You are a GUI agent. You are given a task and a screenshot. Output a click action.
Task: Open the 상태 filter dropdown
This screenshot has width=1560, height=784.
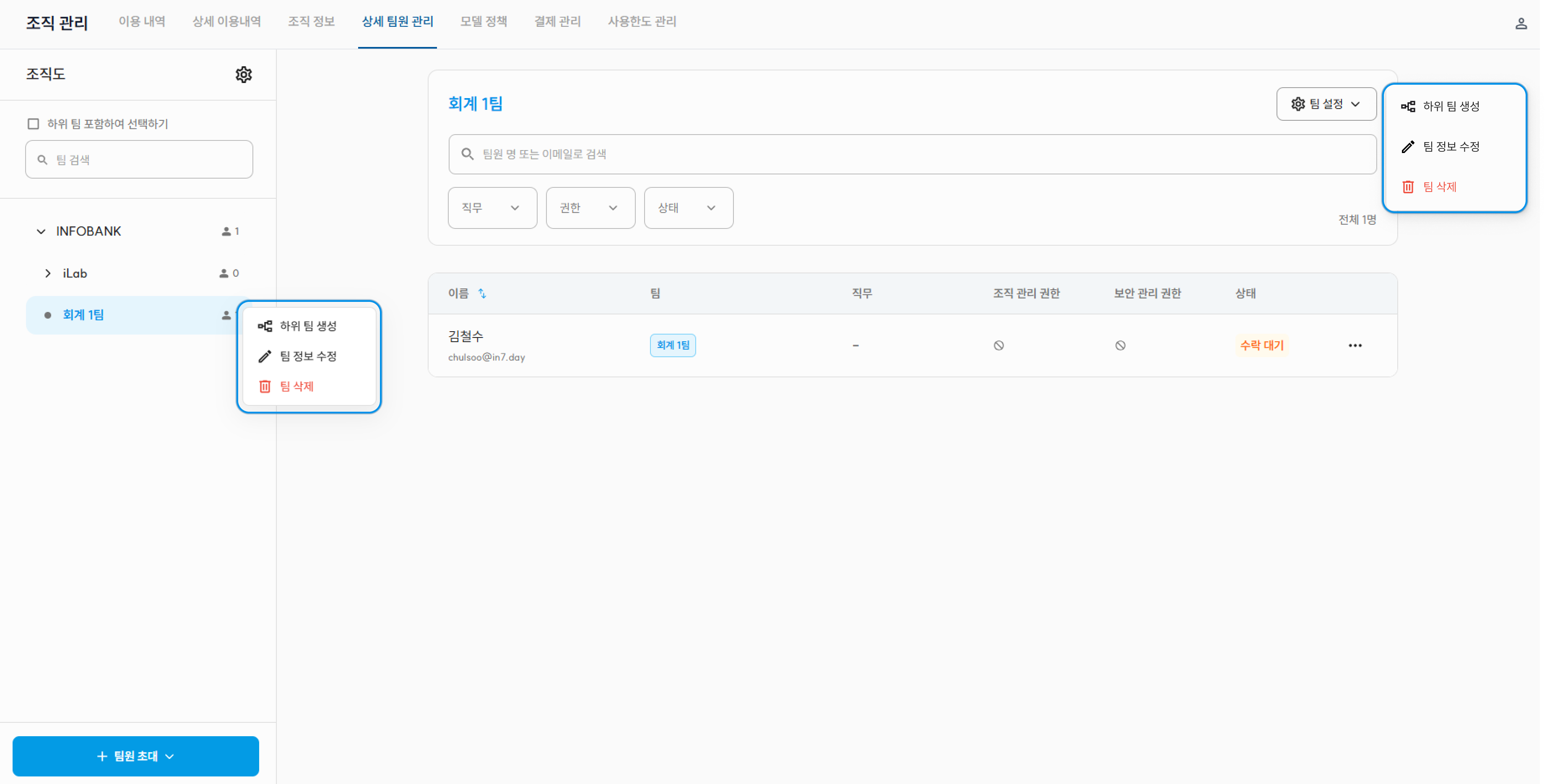(x=688, y=208)
